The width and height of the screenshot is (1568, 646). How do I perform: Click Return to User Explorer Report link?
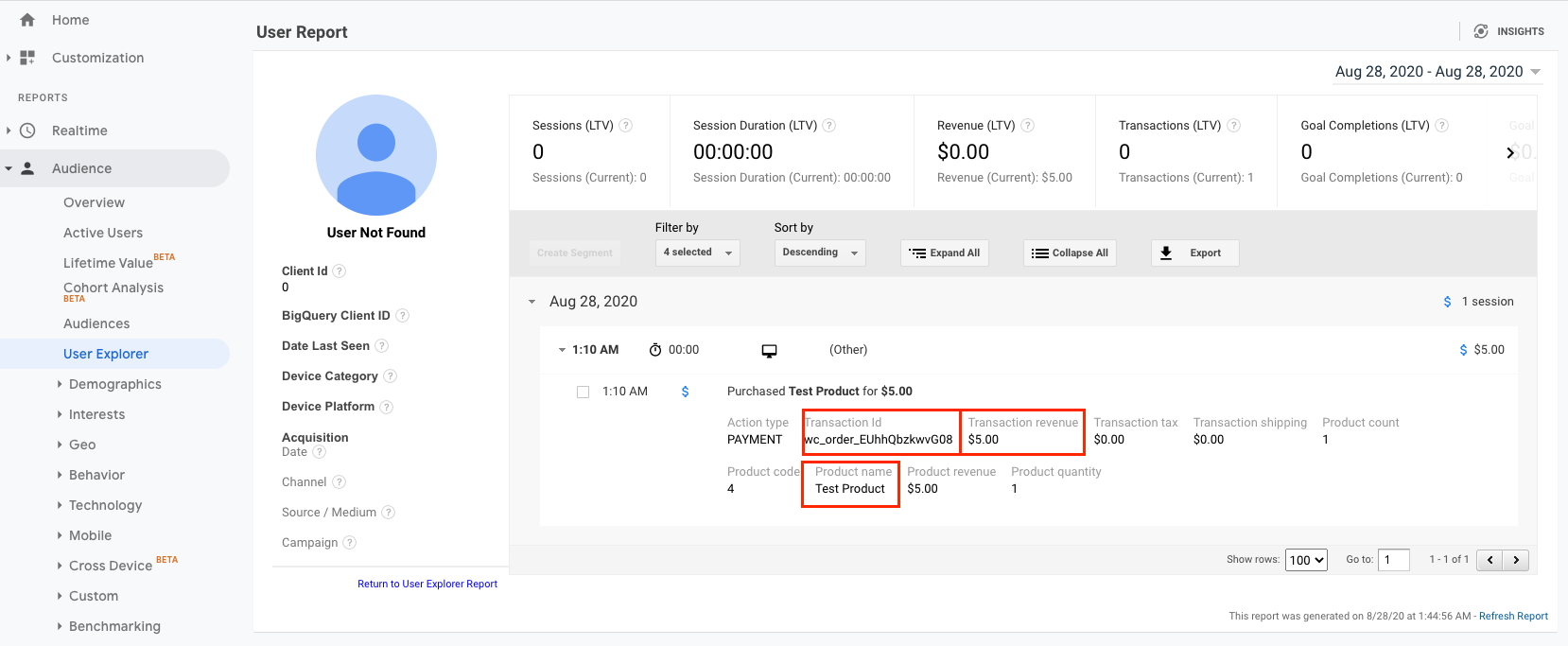(x=427, y=584)
